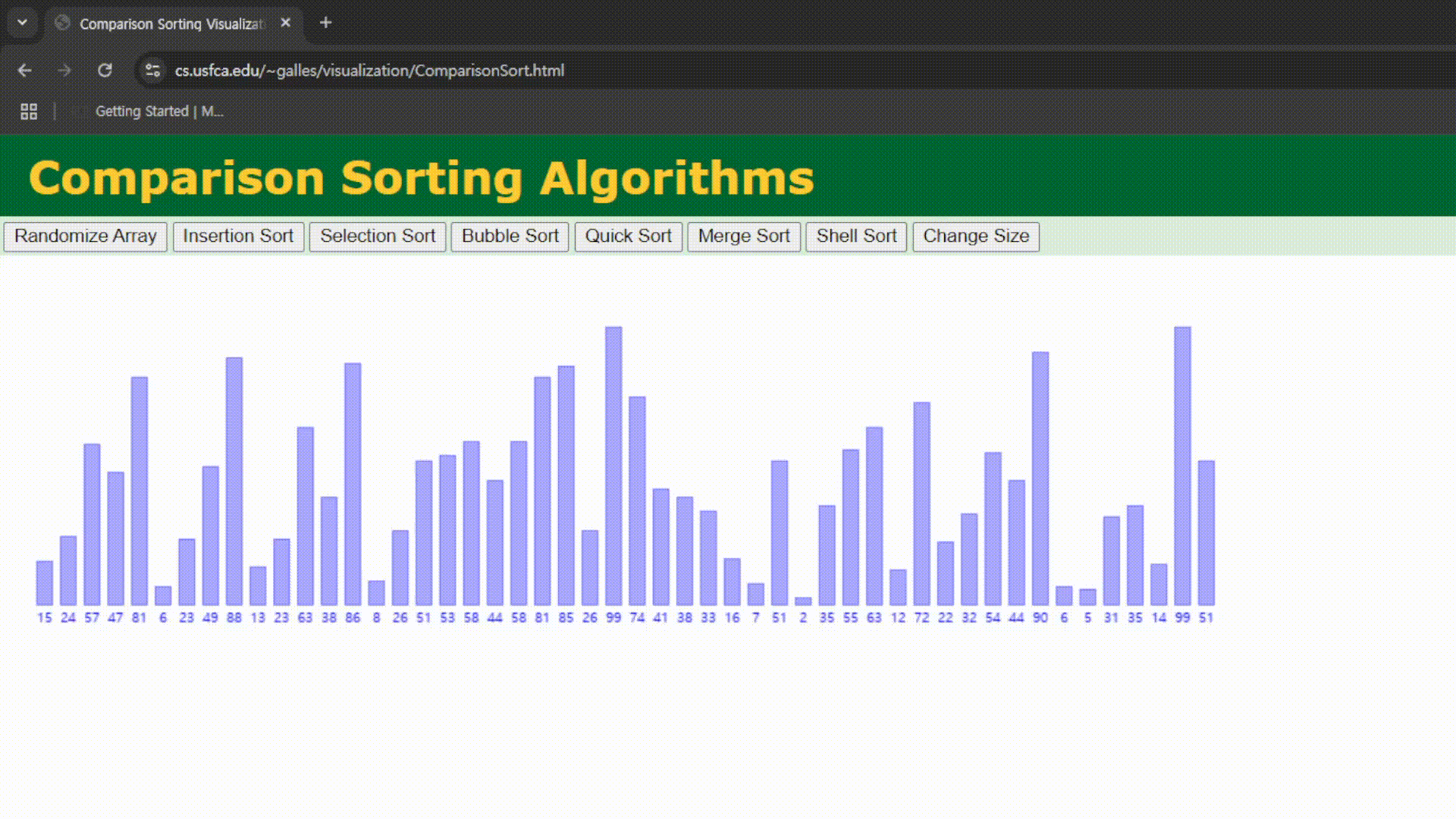Click the browser forward arrow
1456x819 pixels.
click(x=64, y=71)
